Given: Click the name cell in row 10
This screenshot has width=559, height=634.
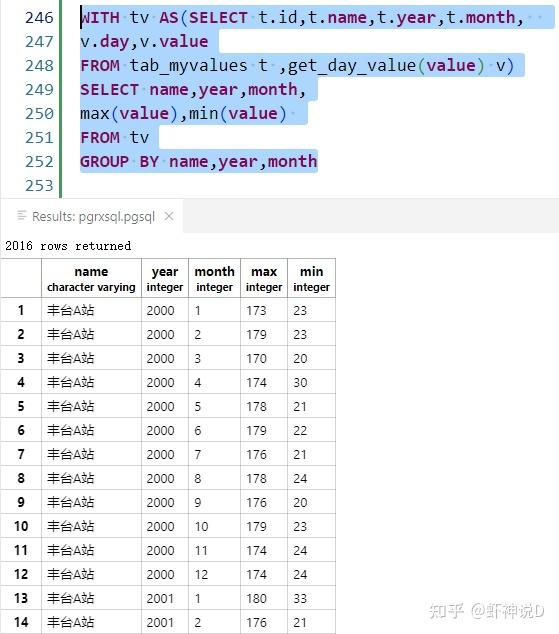Looking at the screenshot, I should (x=91, y=526).
